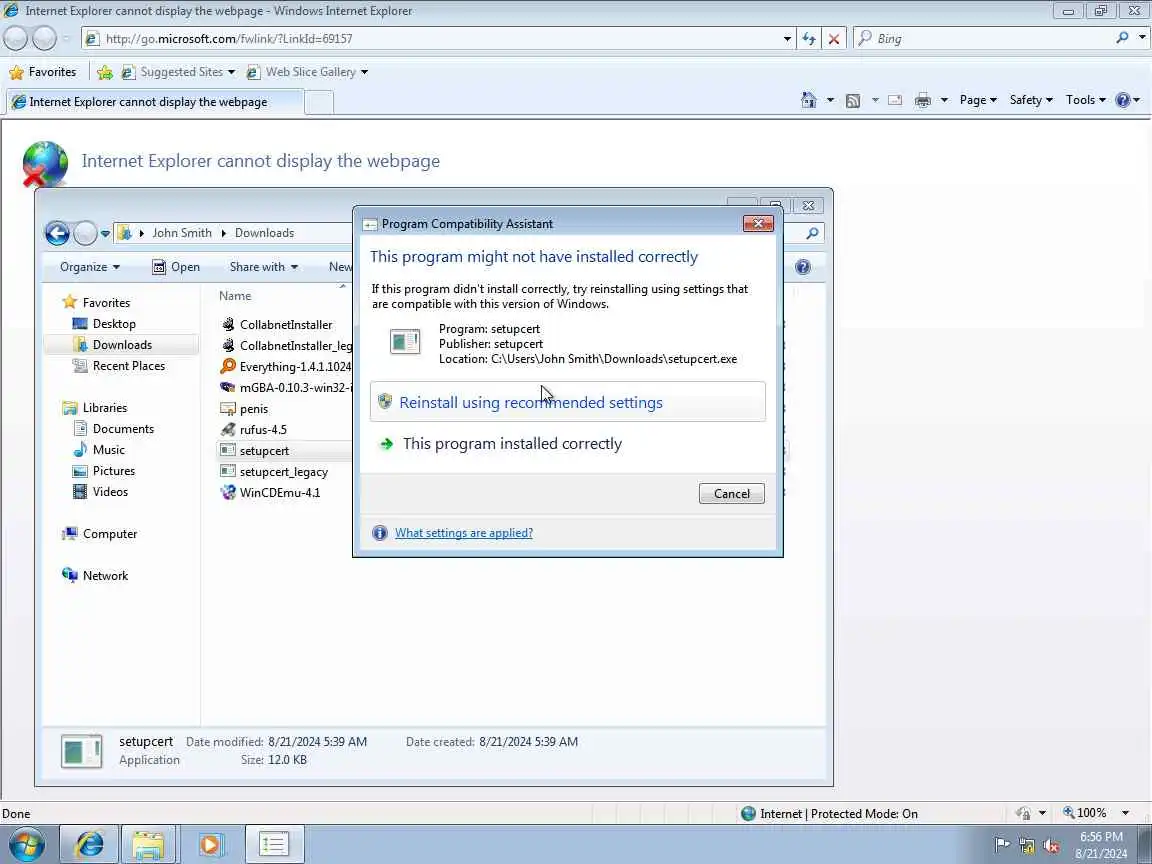The height and width of the screenshot is (864, 1152).
Task: Select mGBA-0.10.3-win32 file
Action: pyautogui.click(x=286, y=387)
